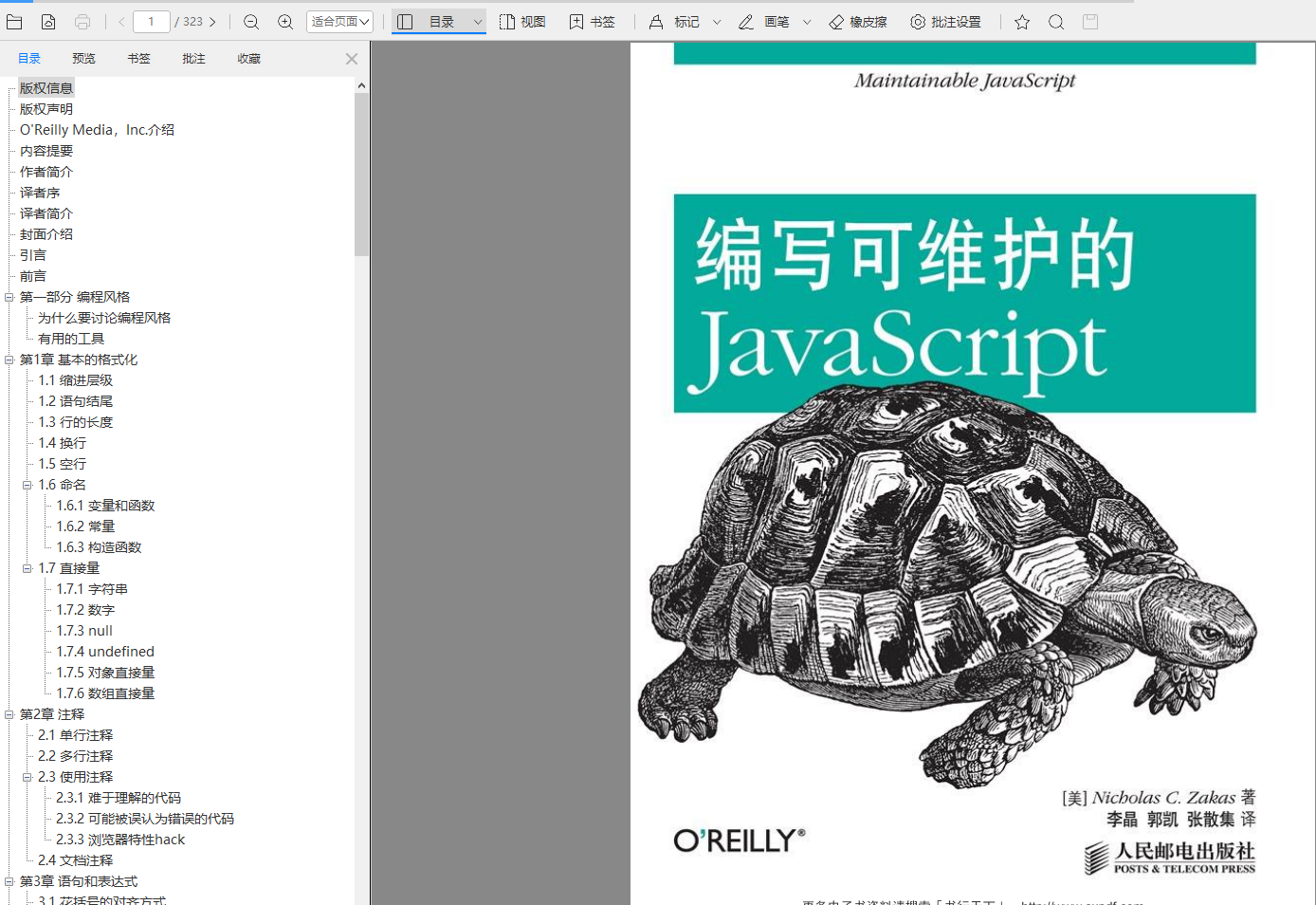This screenshot has width=1316, height=905.
Task: Go to previous page arrow
Action: (121, 22)
